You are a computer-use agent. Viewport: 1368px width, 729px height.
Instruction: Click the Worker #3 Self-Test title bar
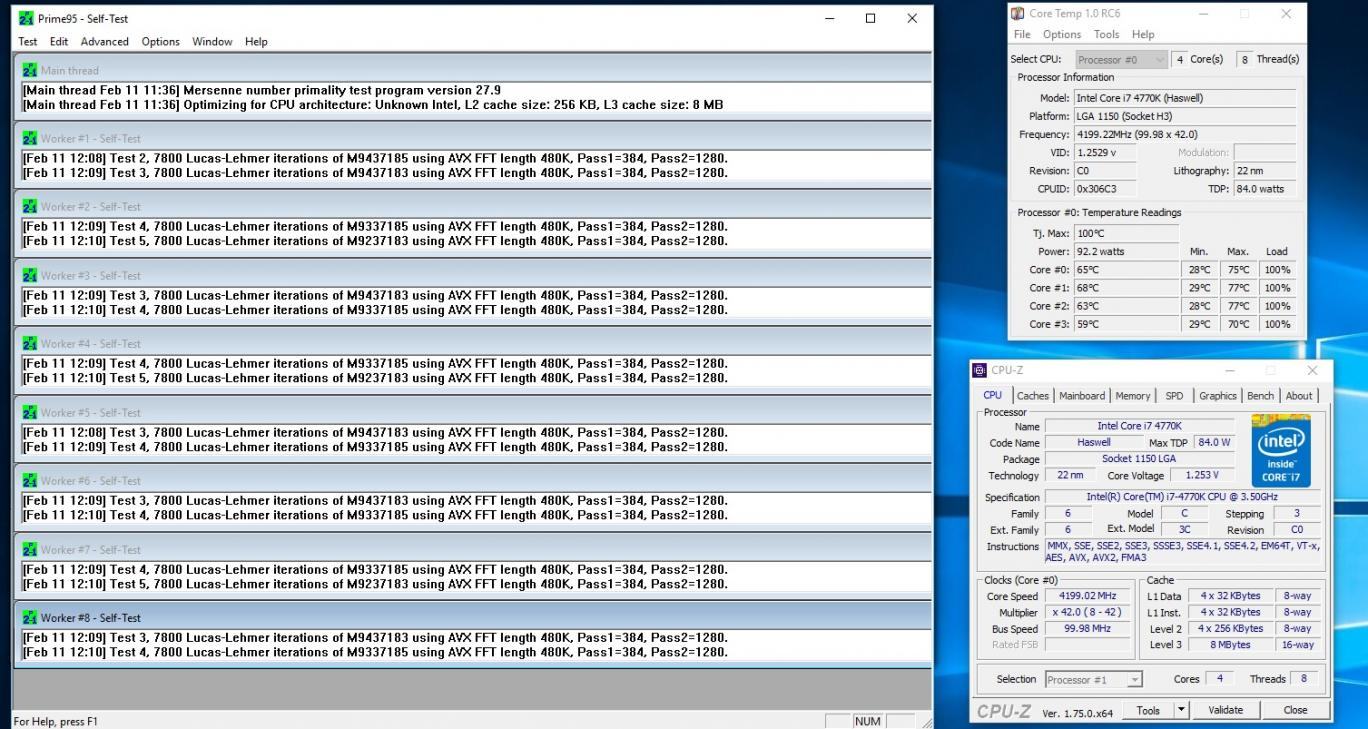(x=472, y=276)
